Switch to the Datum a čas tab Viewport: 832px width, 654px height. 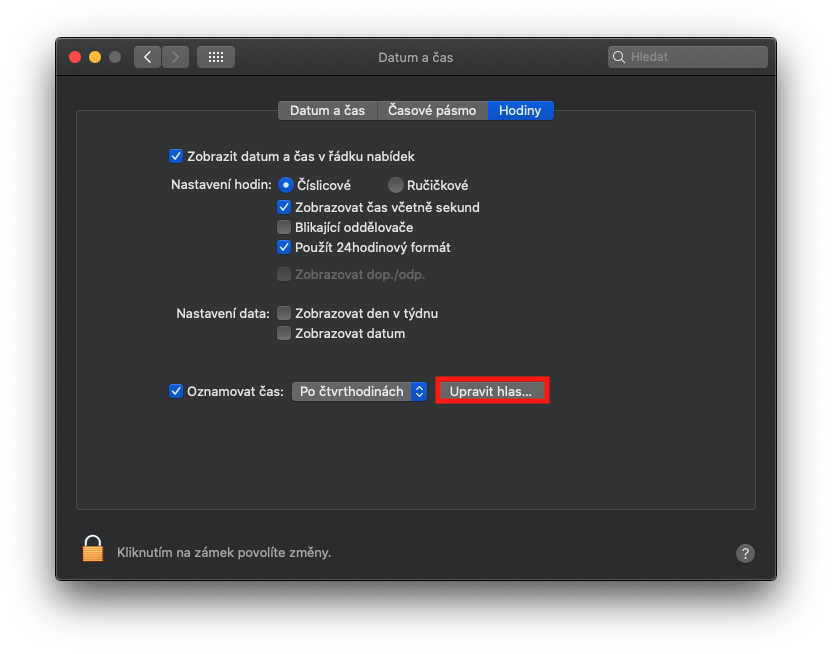pos(327,110)
